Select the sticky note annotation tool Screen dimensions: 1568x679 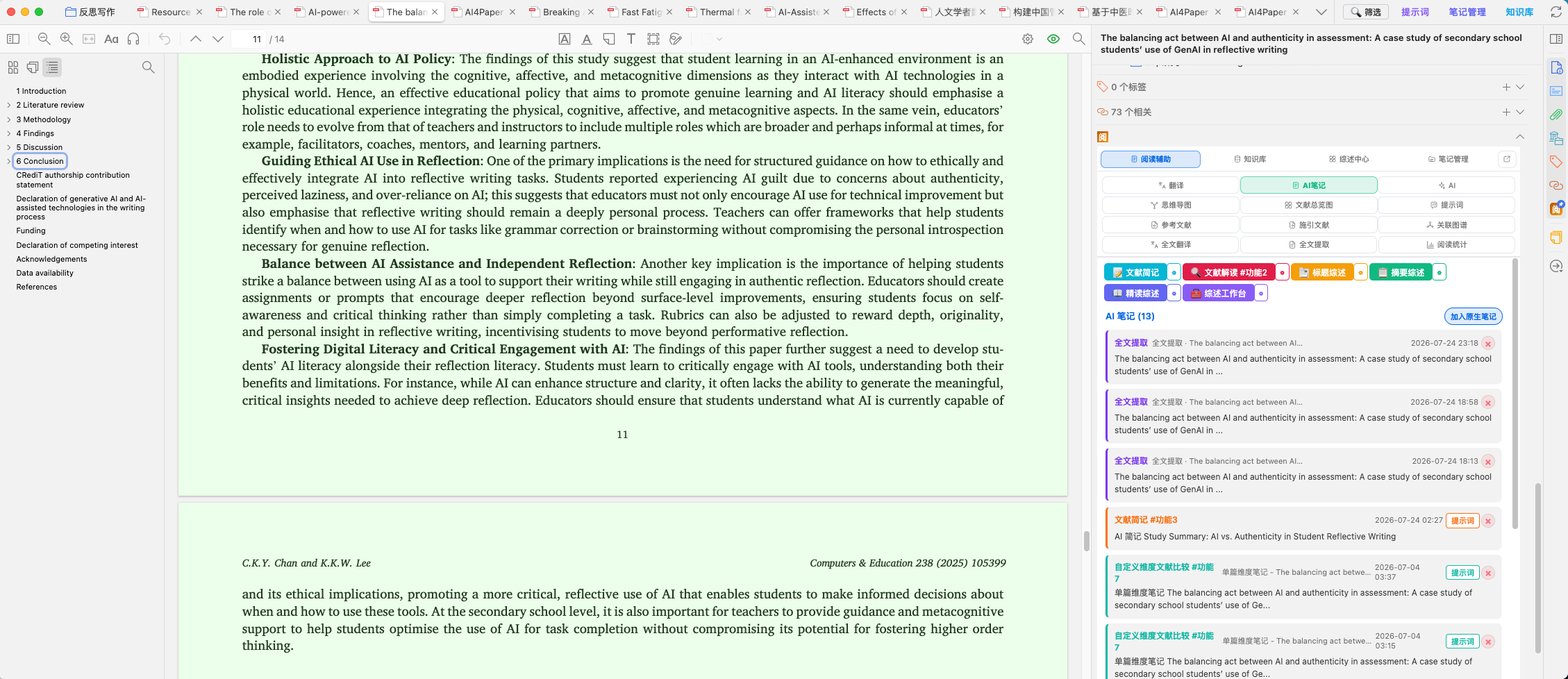pos(609,39)
